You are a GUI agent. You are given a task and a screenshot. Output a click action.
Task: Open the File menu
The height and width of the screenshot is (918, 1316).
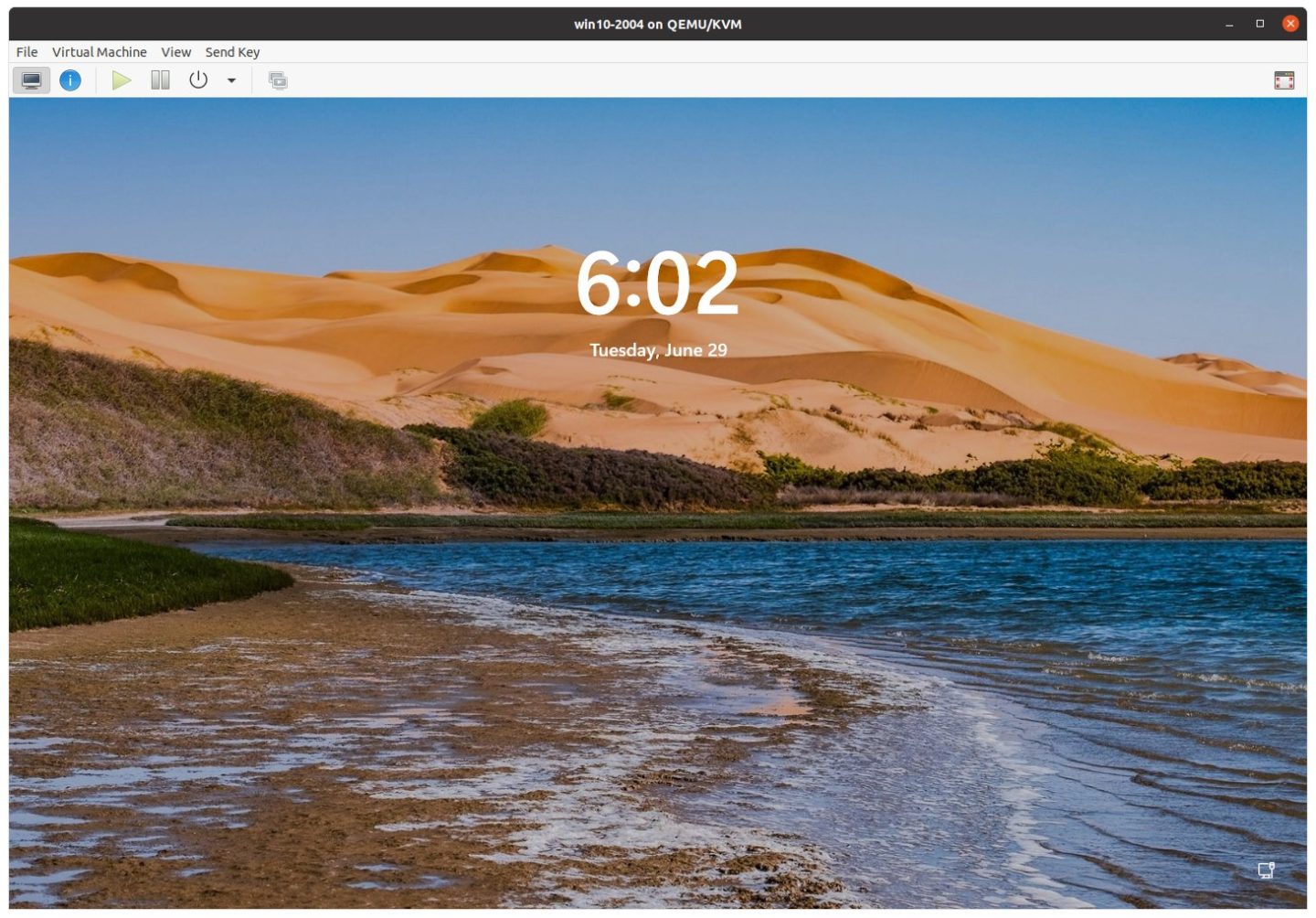(25, 52)
